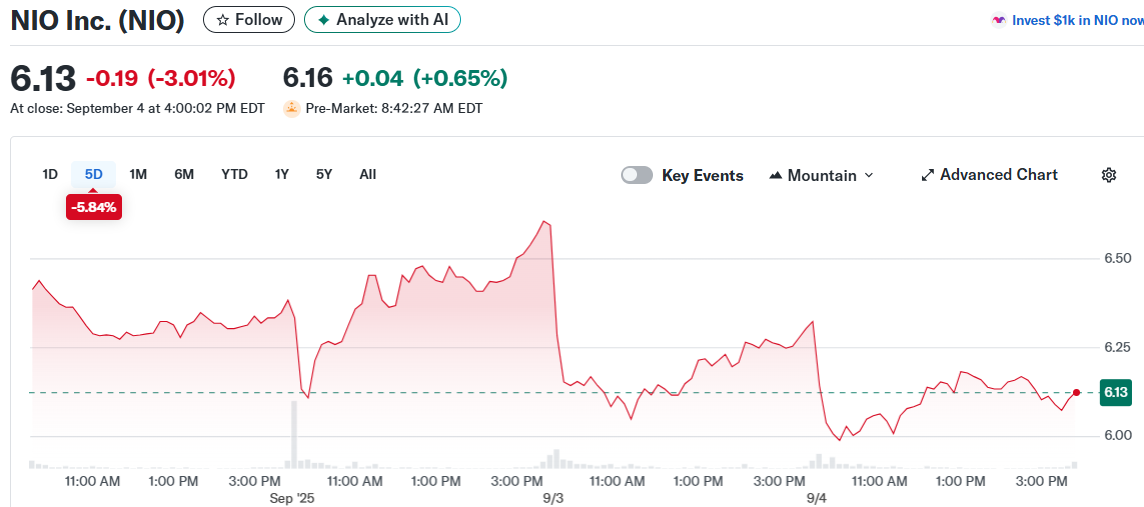This screenshot has width=1144, height=507.
Task: Click the 9/4 date label
Action: pos(816,498)
